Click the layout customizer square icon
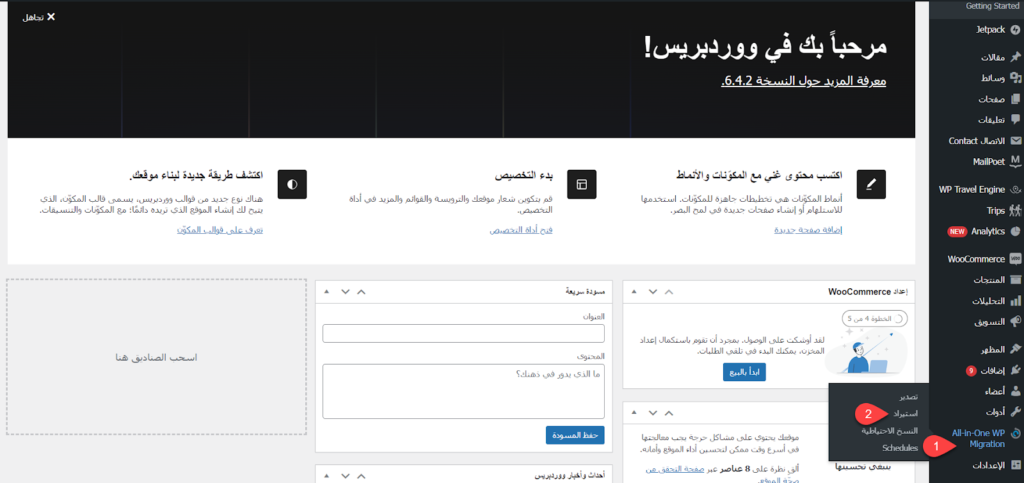The height and width of the screenshot is (483, 1024). (x=581, y=184)
